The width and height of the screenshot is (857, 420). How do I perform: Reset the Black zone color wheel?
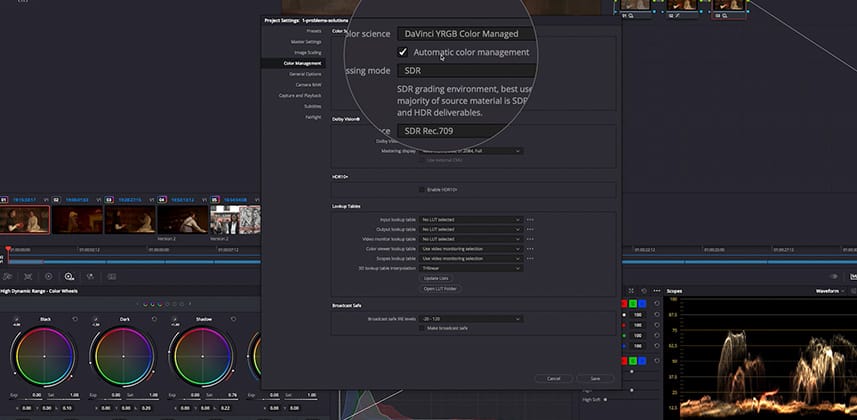click(75, 319)
